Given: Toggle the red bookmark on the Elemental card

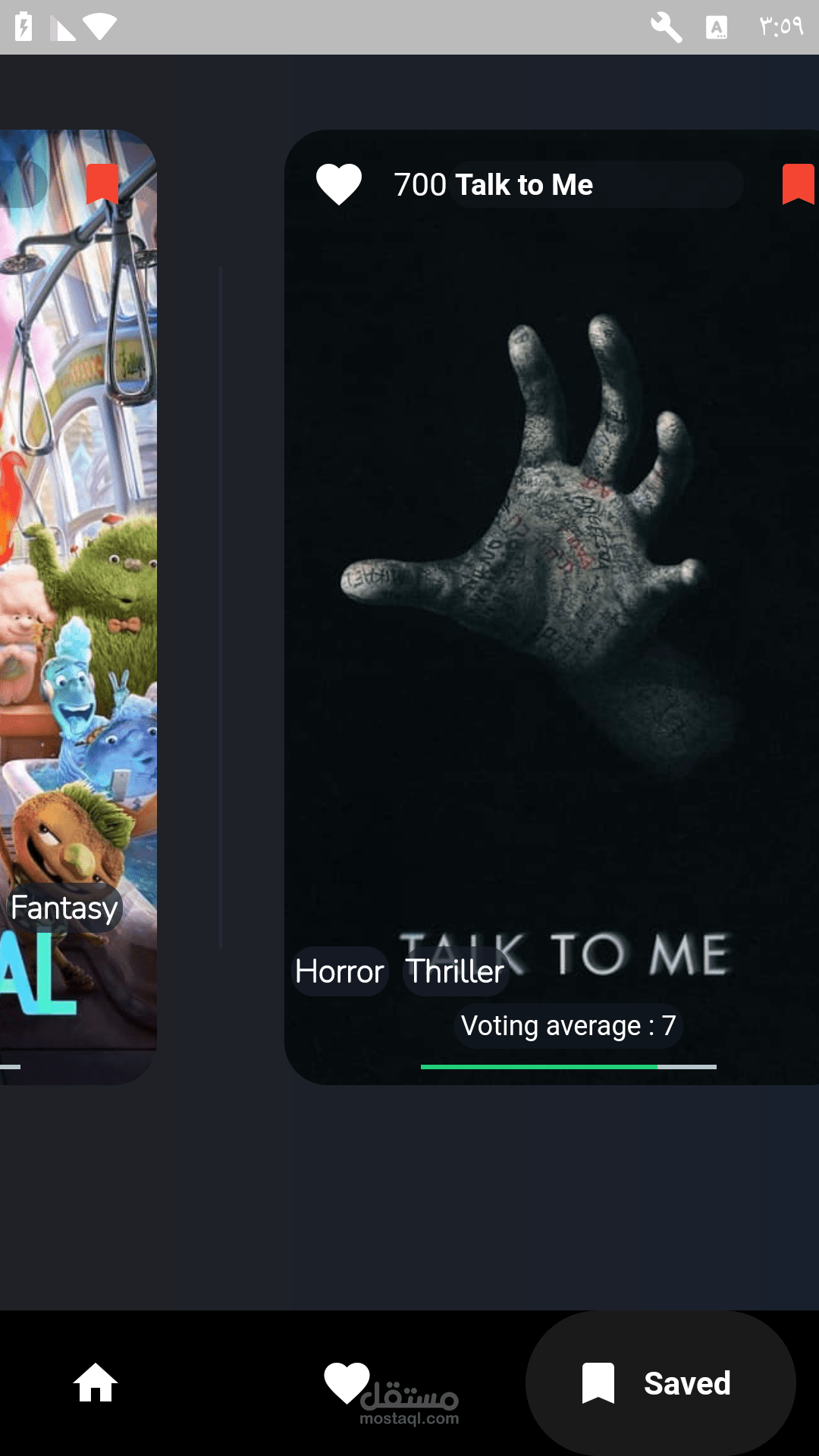Looking at the screenshot, I should click(x=102, y=184).
